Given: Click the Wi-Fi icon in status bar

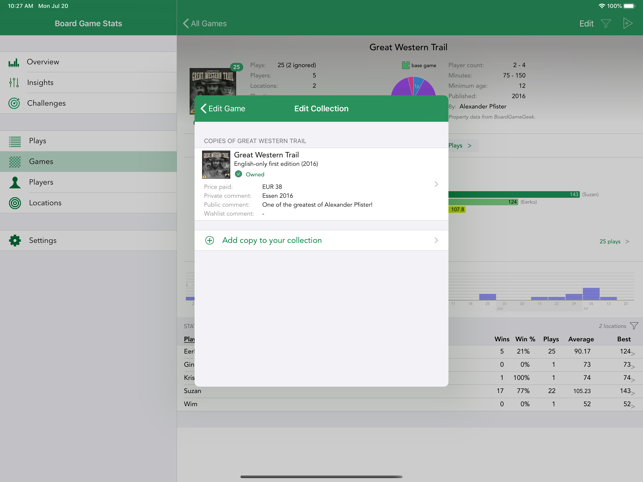Looking at the screenshot, I should tap(602, 6).
